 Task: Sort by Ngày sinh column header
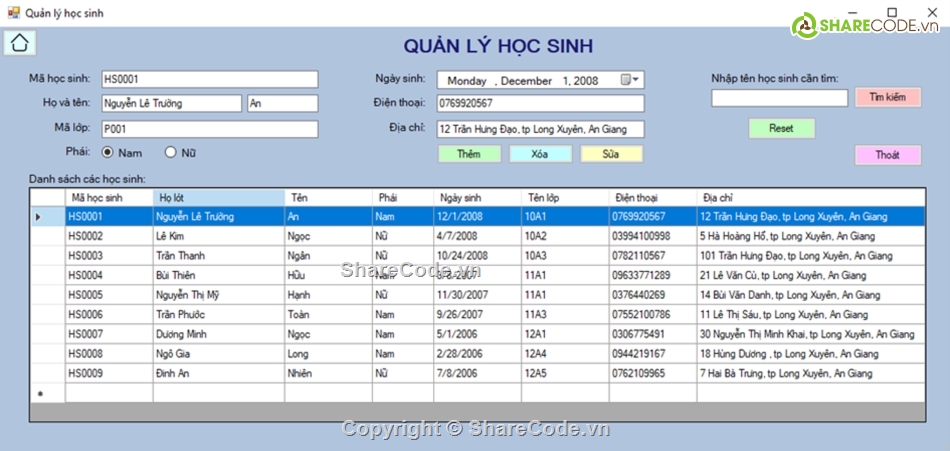pos(477,198)
